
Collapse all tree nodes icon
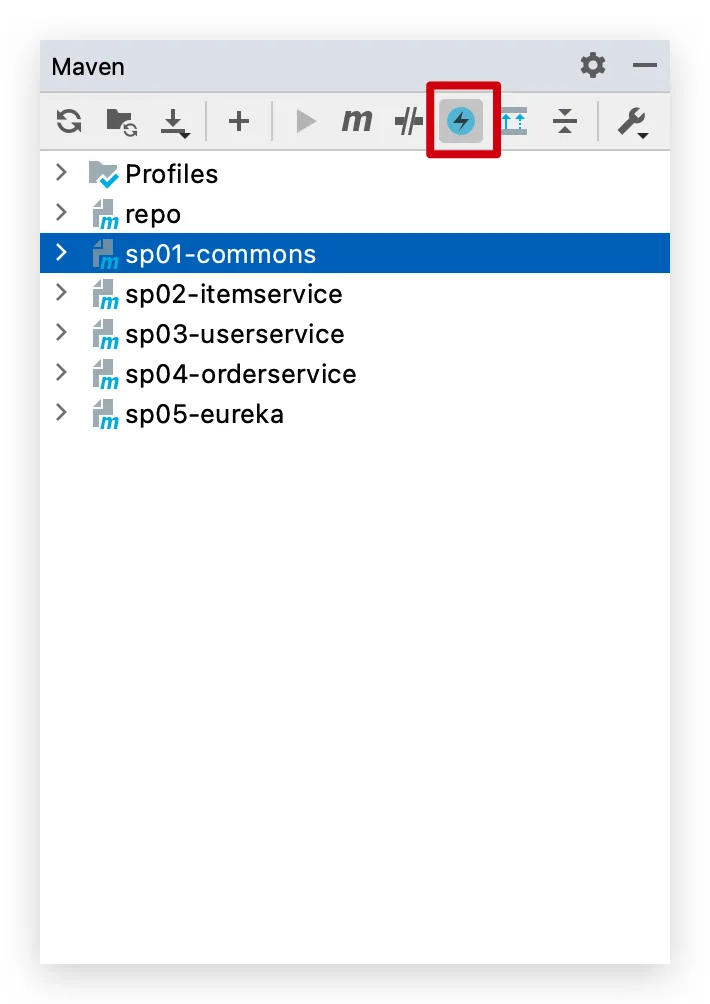point(565,121)
